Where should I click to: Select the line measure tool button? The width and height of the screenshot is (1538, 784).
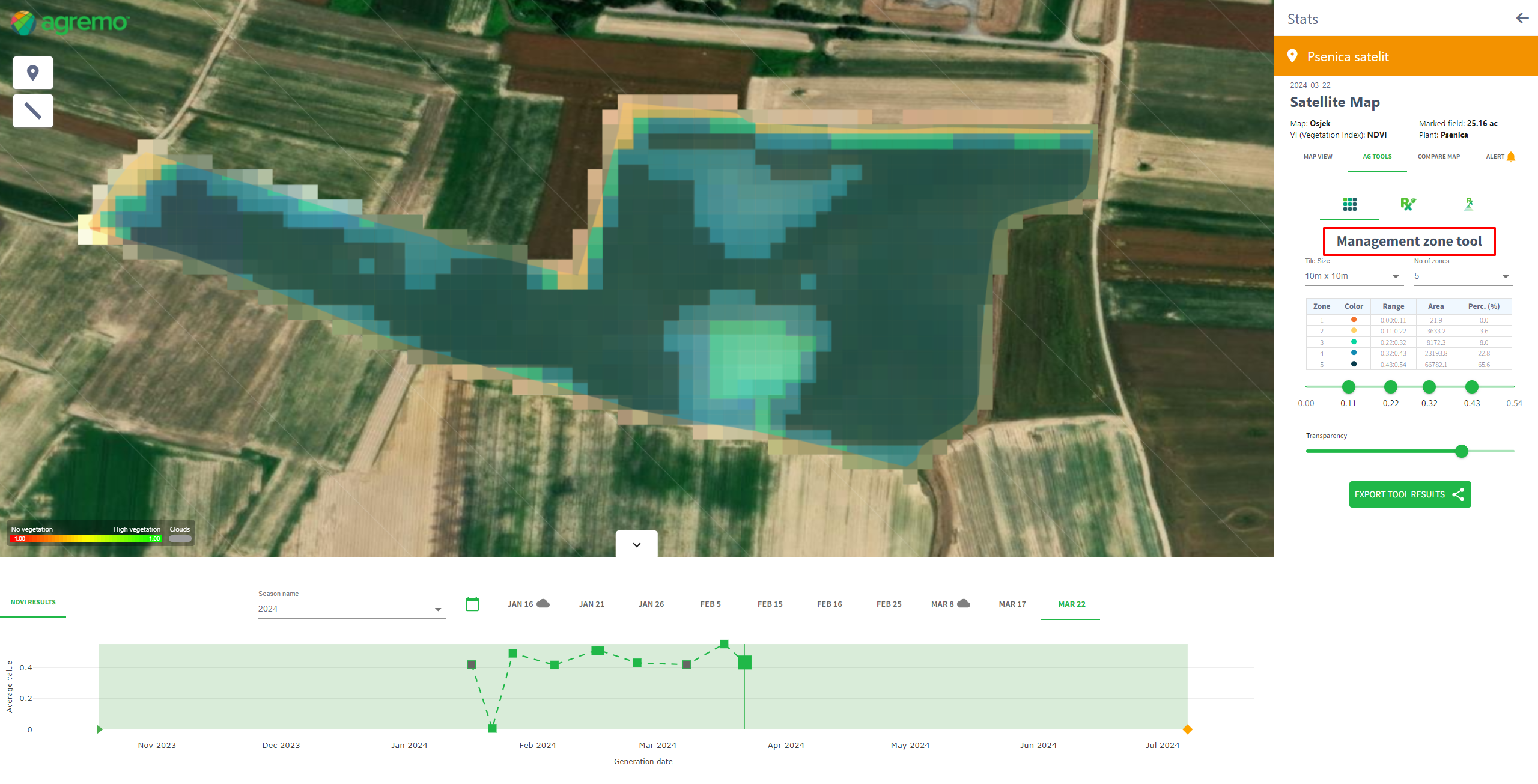[x=33, y=111]
